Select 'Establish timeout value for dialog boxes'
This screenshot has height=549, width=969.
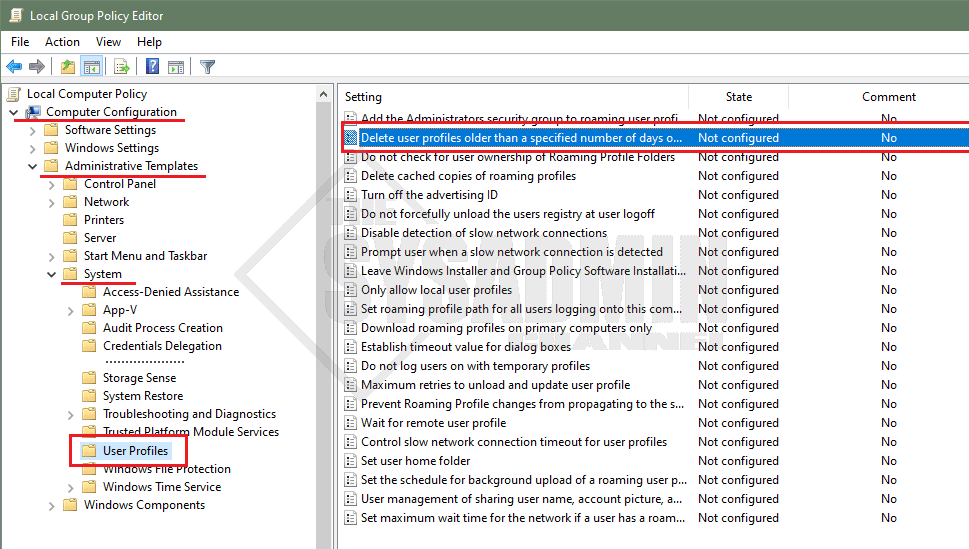coord(466,347)
